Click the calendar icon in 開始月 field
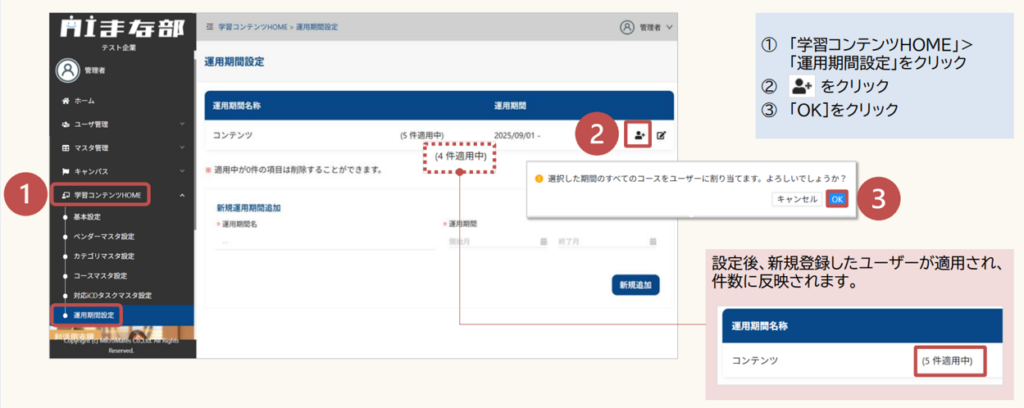The image size is (1024, 408). 543,242
